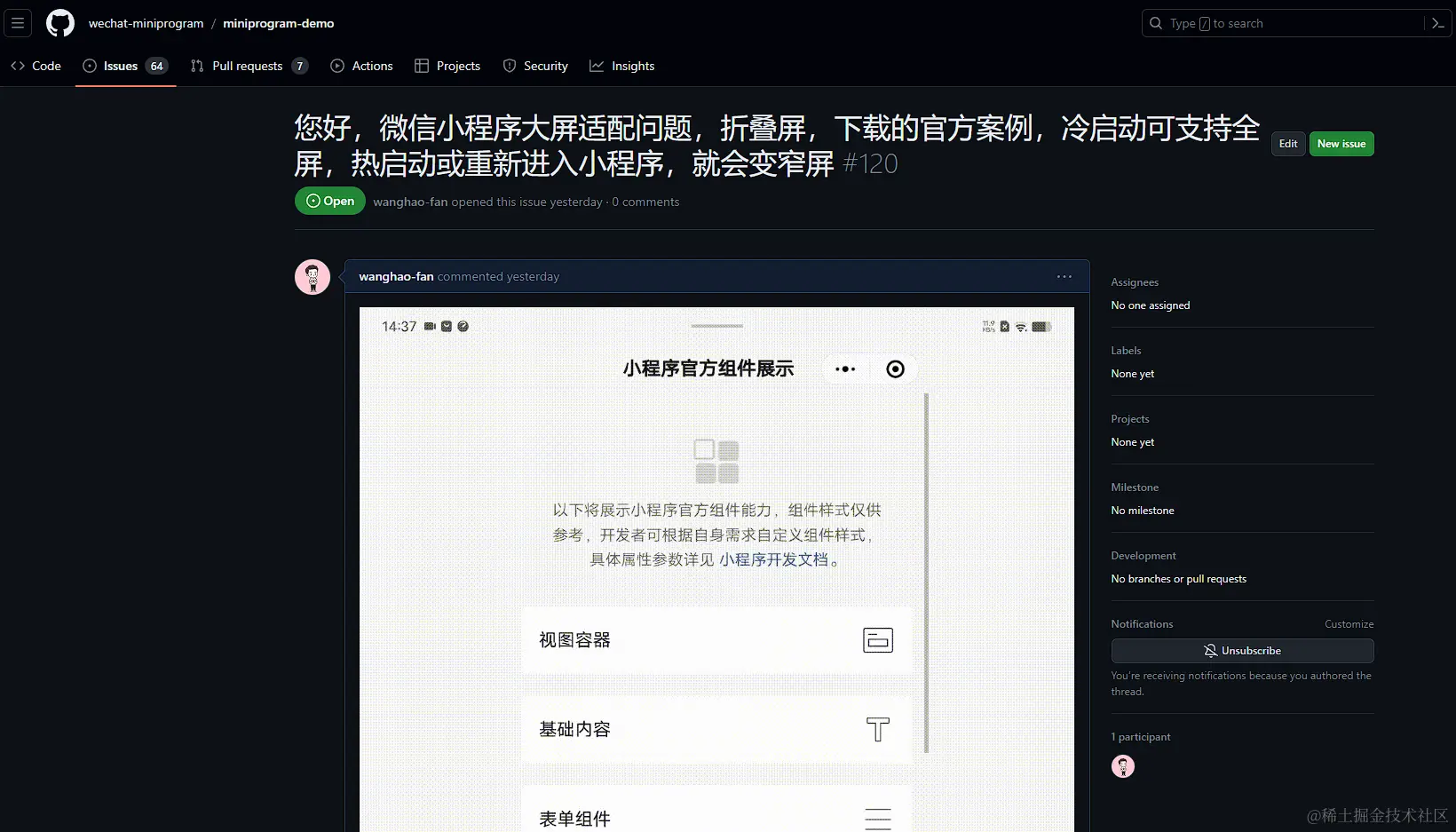Click the issue number #120
1456x832 pixels.
click(870, 163)
